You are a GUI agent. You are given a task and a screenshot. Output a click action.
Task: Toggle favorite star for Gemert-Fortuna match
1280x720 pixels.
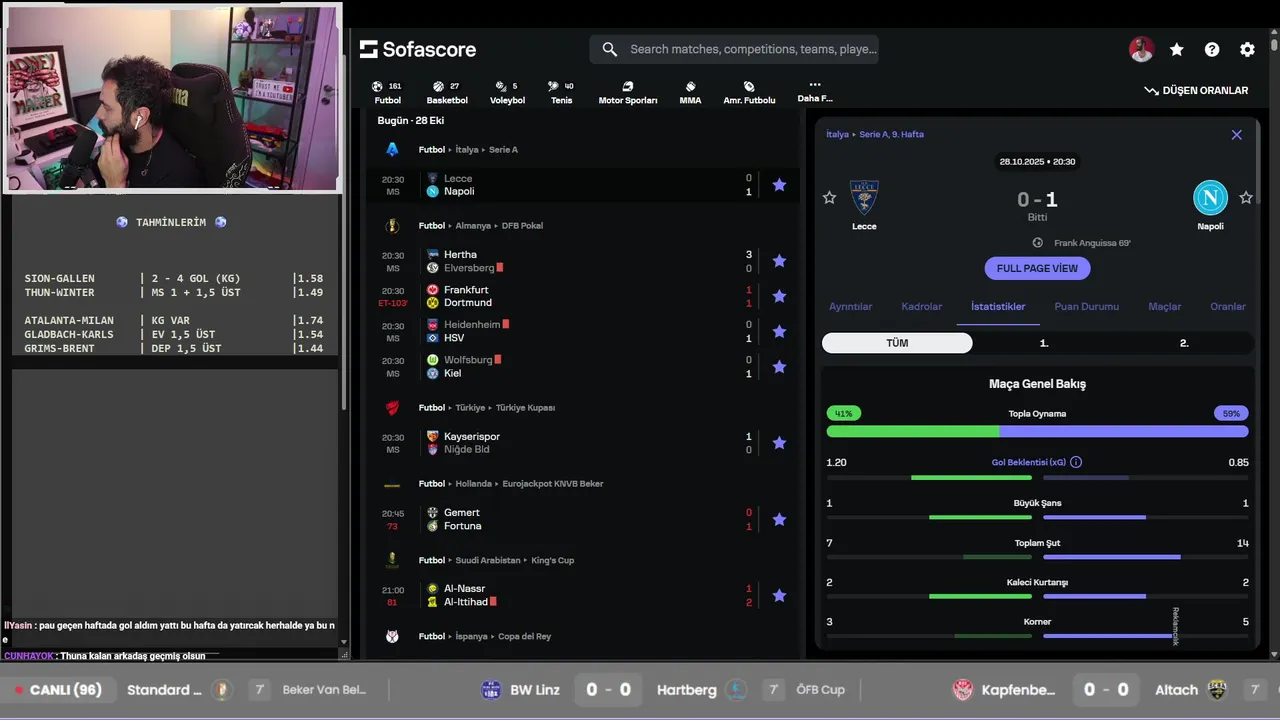[x=779, y=519]
